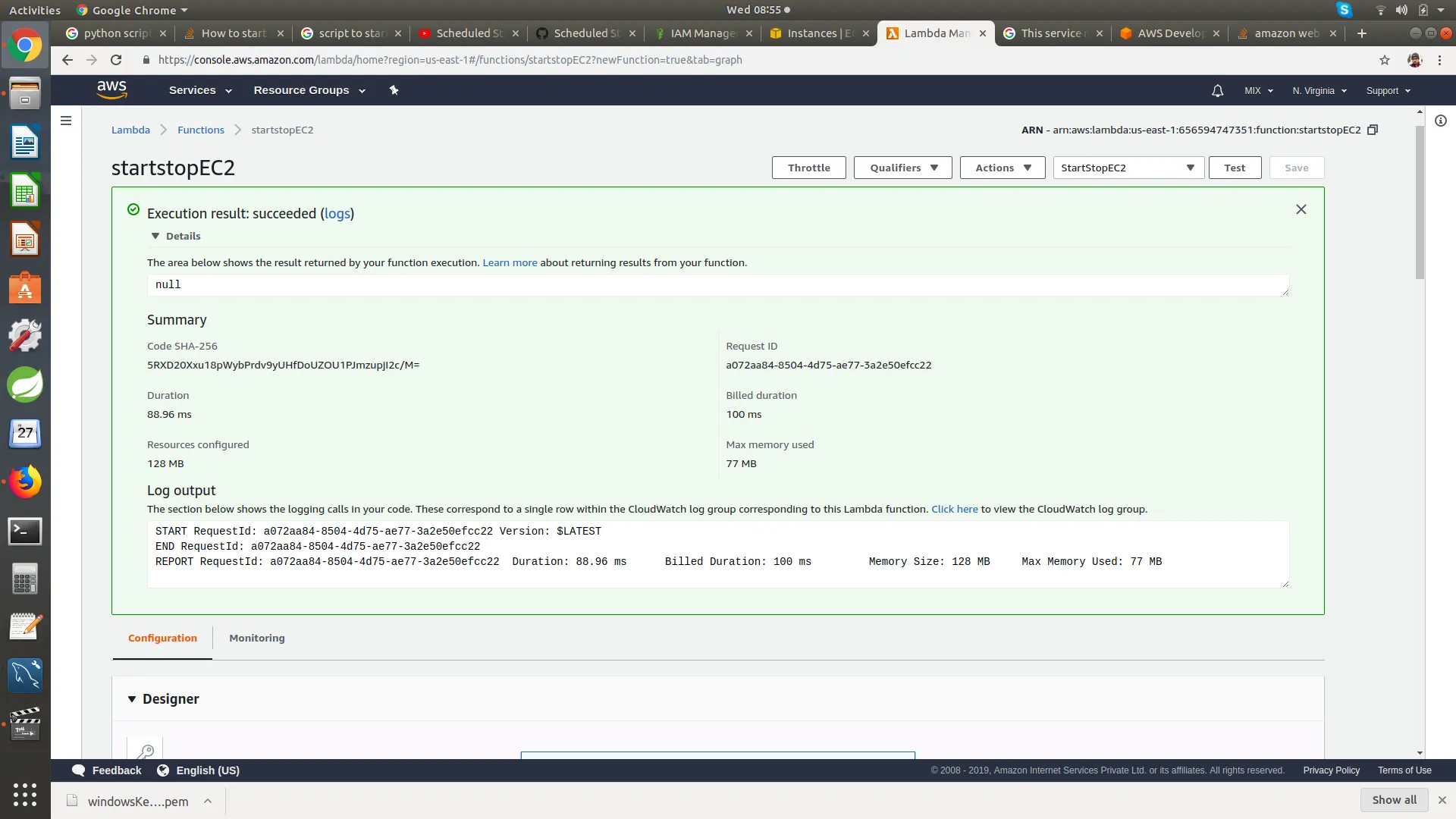Copy the function ARN to clipboard
Viewport: 1456px width, 819px height.
tap(1372, 130)
